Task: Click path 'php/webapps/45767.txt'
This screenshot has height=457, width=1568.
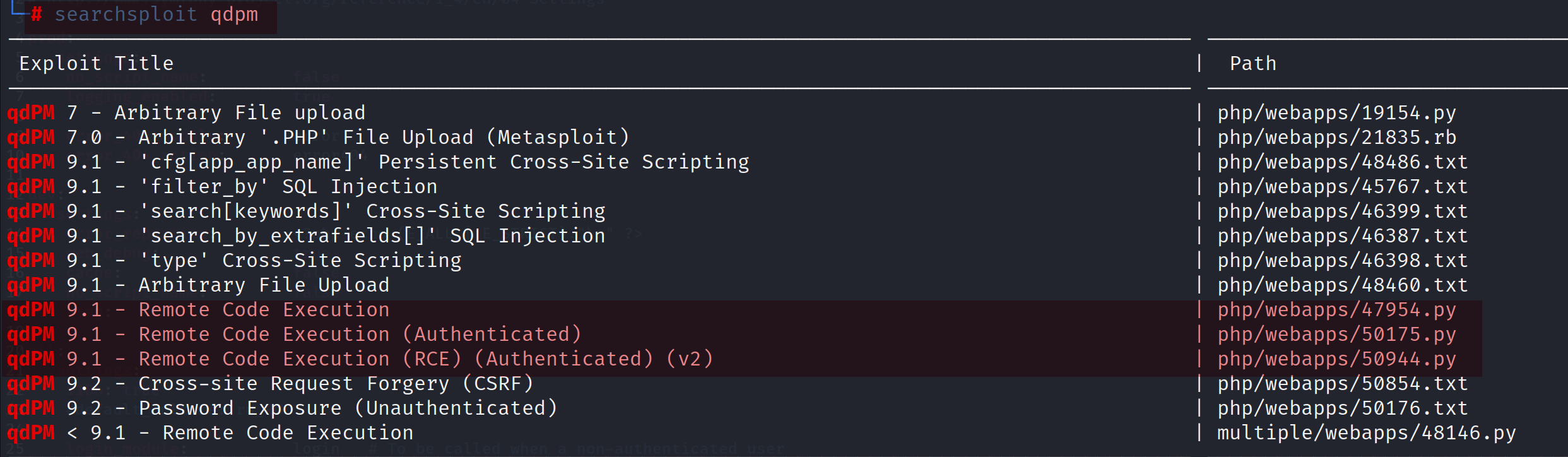Action: point(1343,187)
